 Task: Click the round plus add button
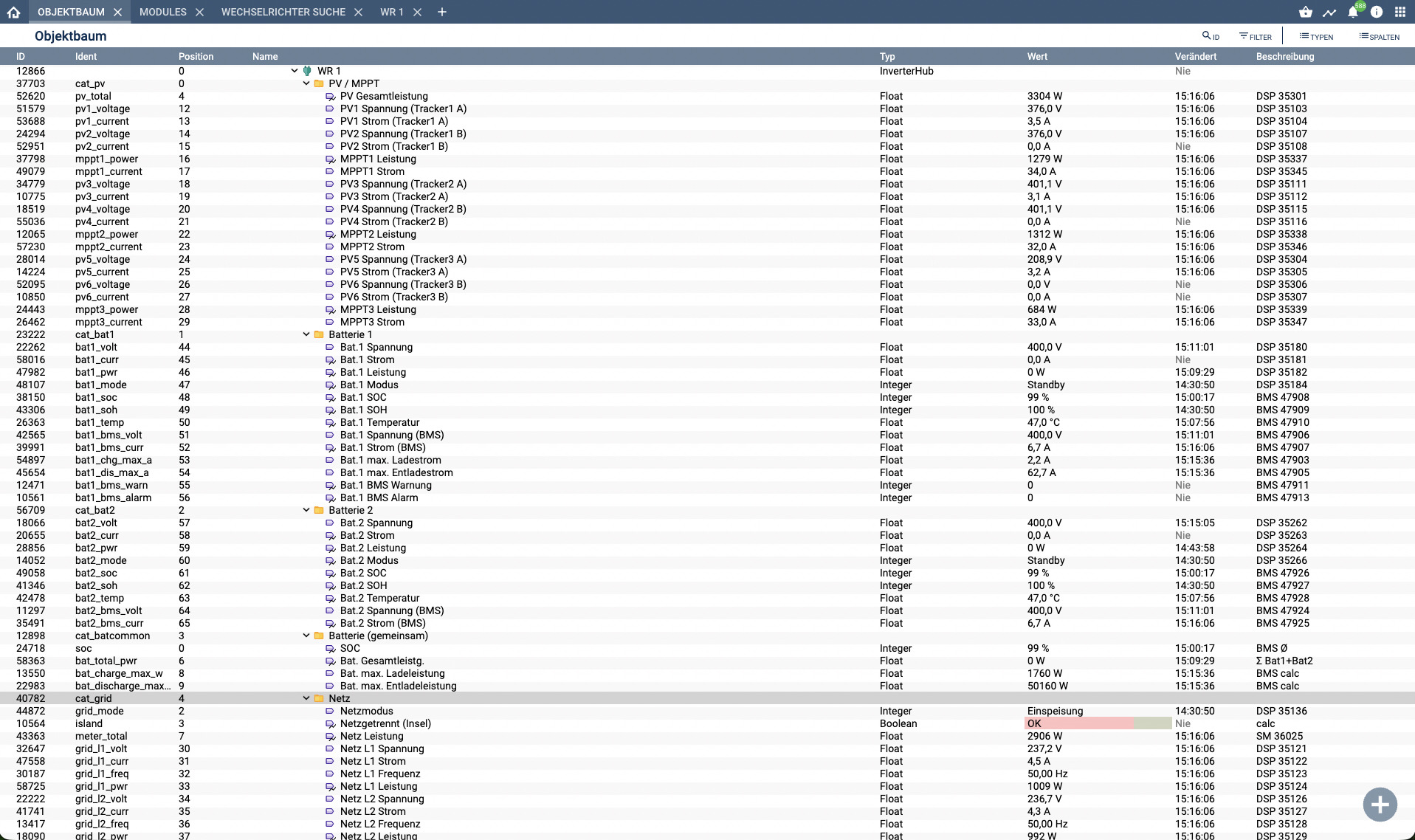tap(1380, 804)
